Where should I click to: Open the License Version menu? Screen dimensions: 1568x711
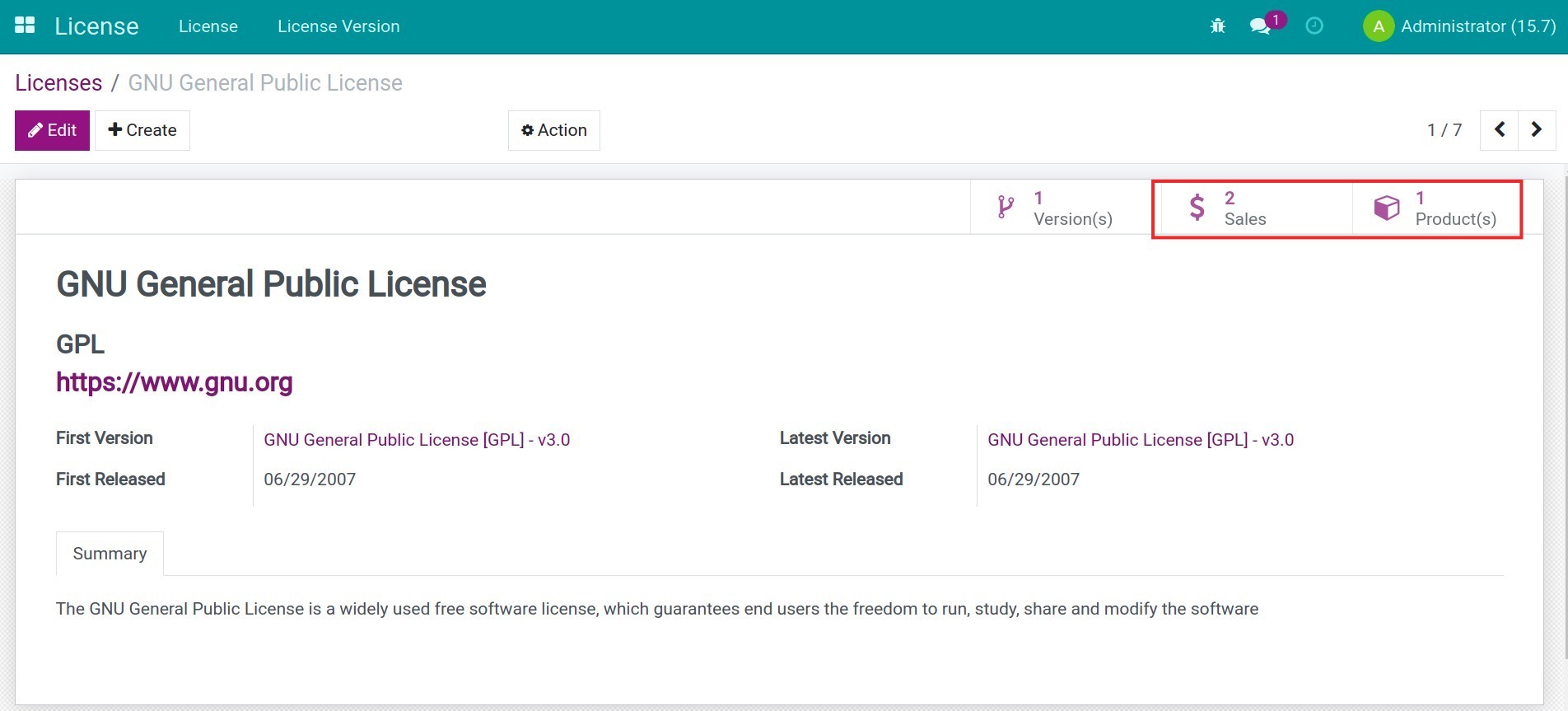pos(338,26)
